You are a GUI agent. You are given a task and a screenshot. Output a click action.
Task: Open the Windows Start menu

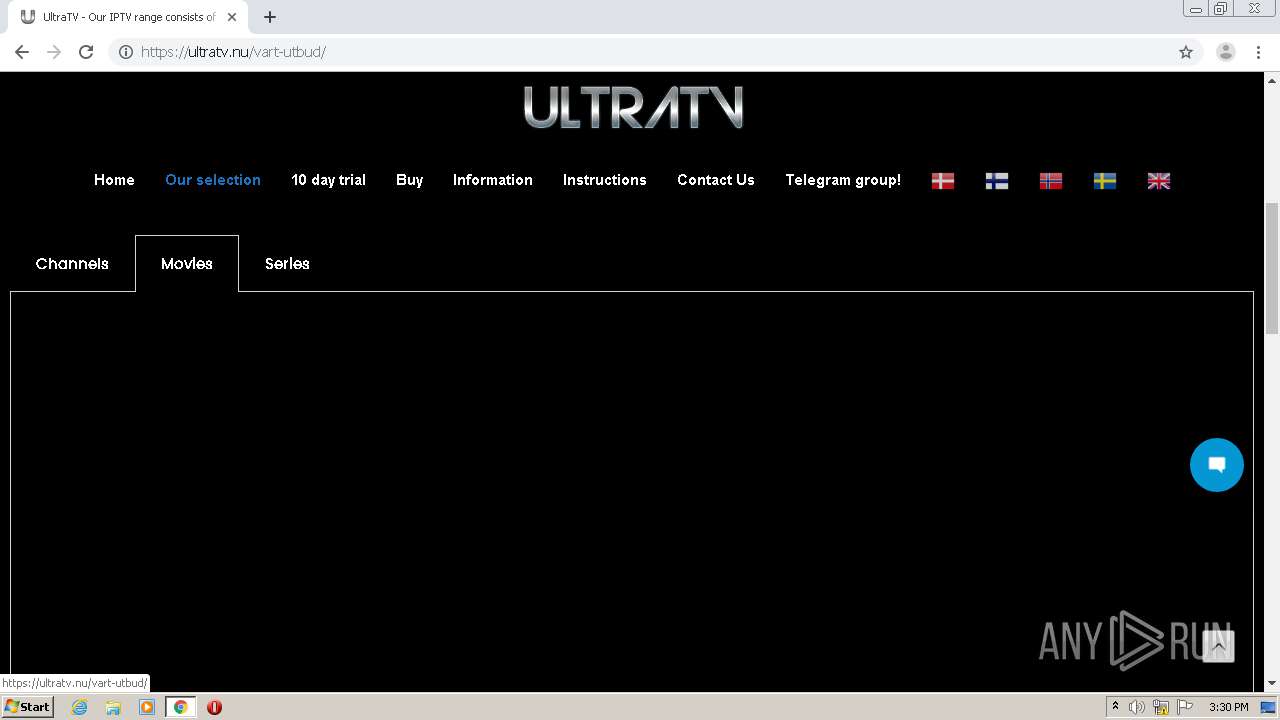click(28, 707)
